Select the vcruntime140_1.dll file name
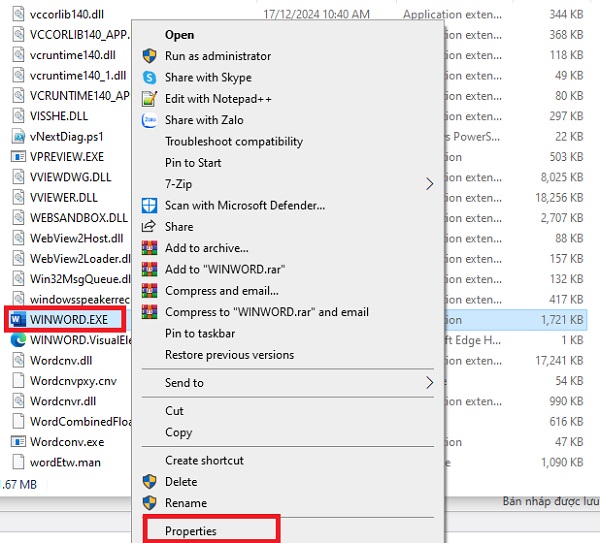The image size is (600, 543). (x=78, y=76)
